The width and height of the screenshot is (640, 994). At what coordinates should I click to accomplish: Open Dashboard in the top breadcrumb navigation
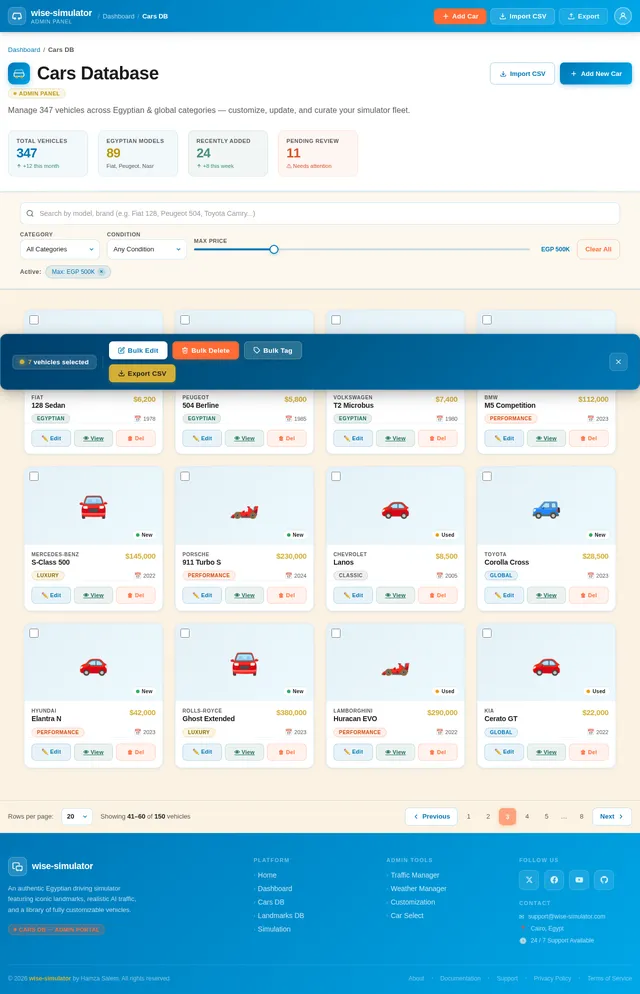tap(119, 16)
